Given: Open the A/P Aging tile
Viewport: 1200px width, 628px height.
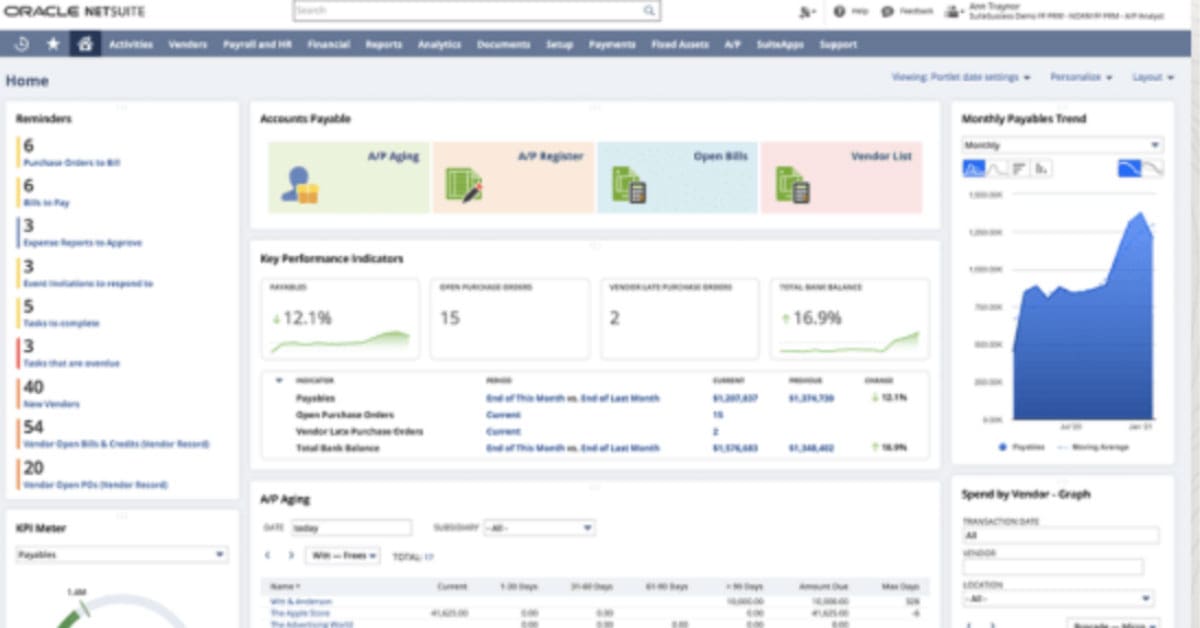Looking at the screenshot, I should [x=349, y=177].
